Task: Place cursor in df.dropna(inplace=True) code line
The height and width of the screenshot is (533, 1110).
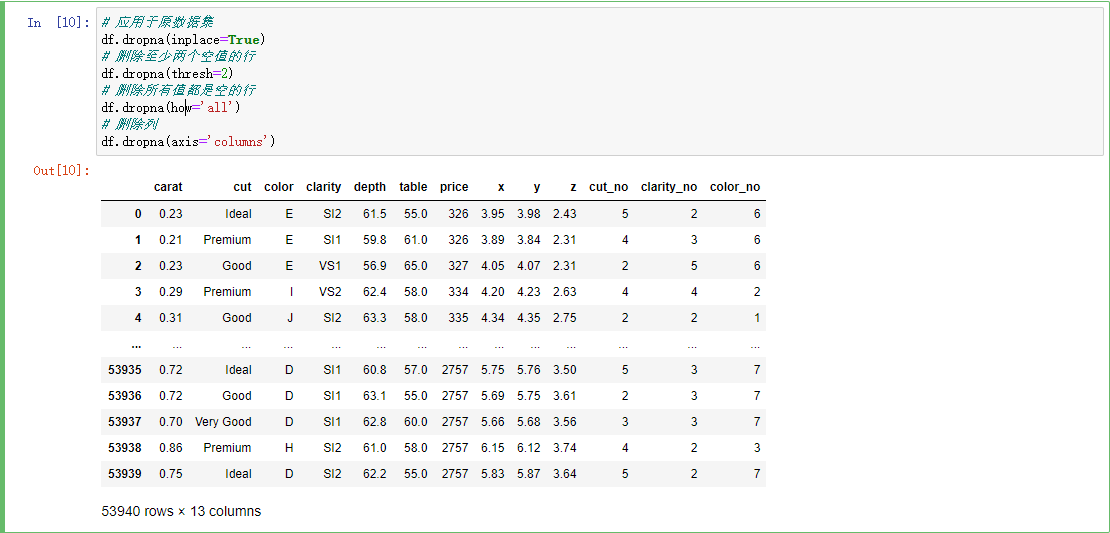Action: click(184, 39)
